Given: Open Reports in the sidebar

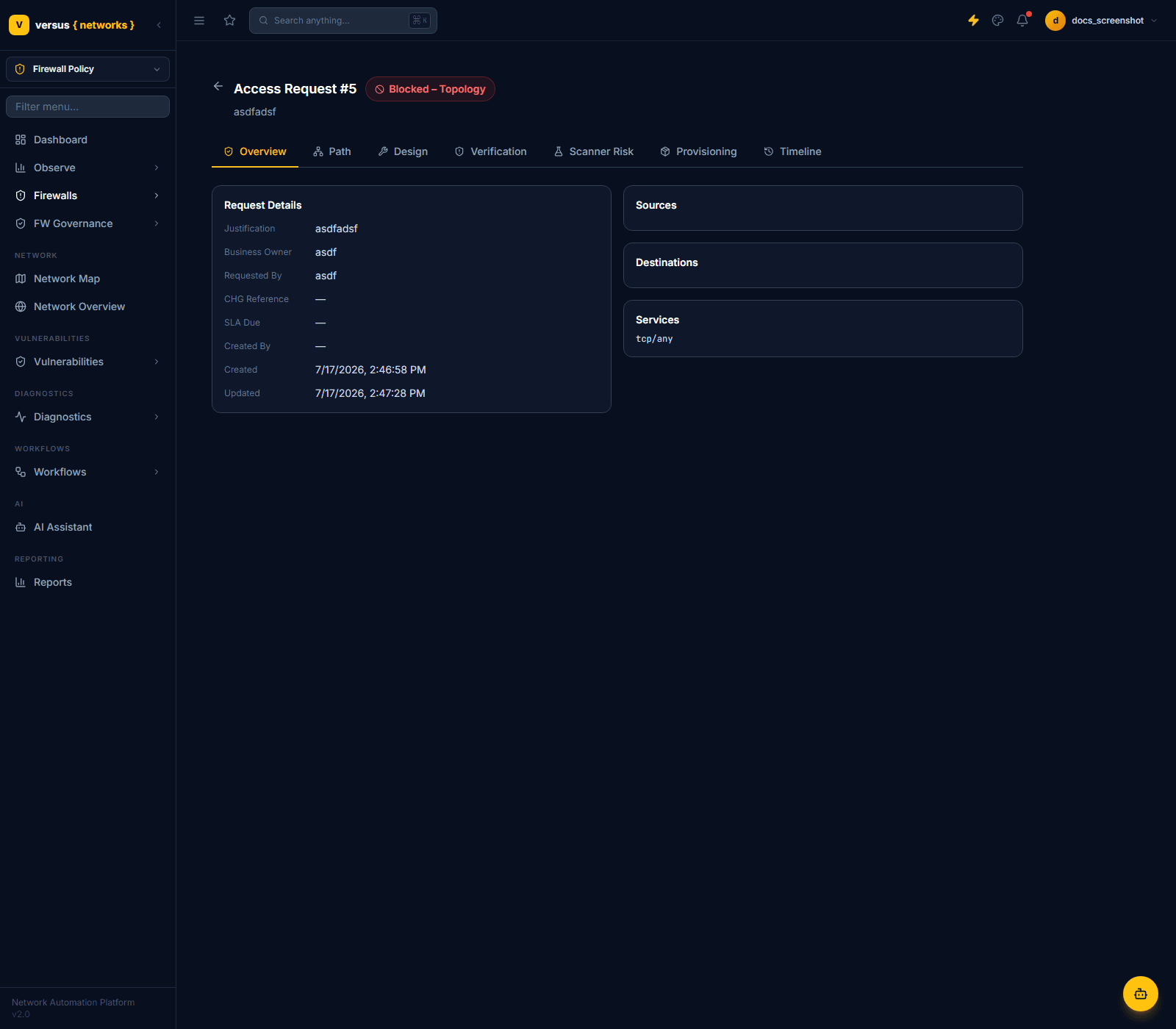Looking at the screenshot, I should 87,582.
